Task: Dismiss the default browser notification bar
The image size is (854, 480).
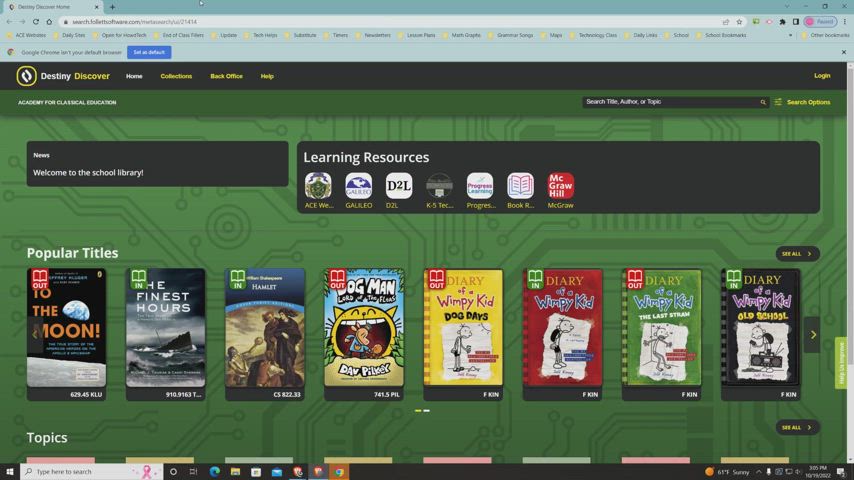Action: coord(844,52)
